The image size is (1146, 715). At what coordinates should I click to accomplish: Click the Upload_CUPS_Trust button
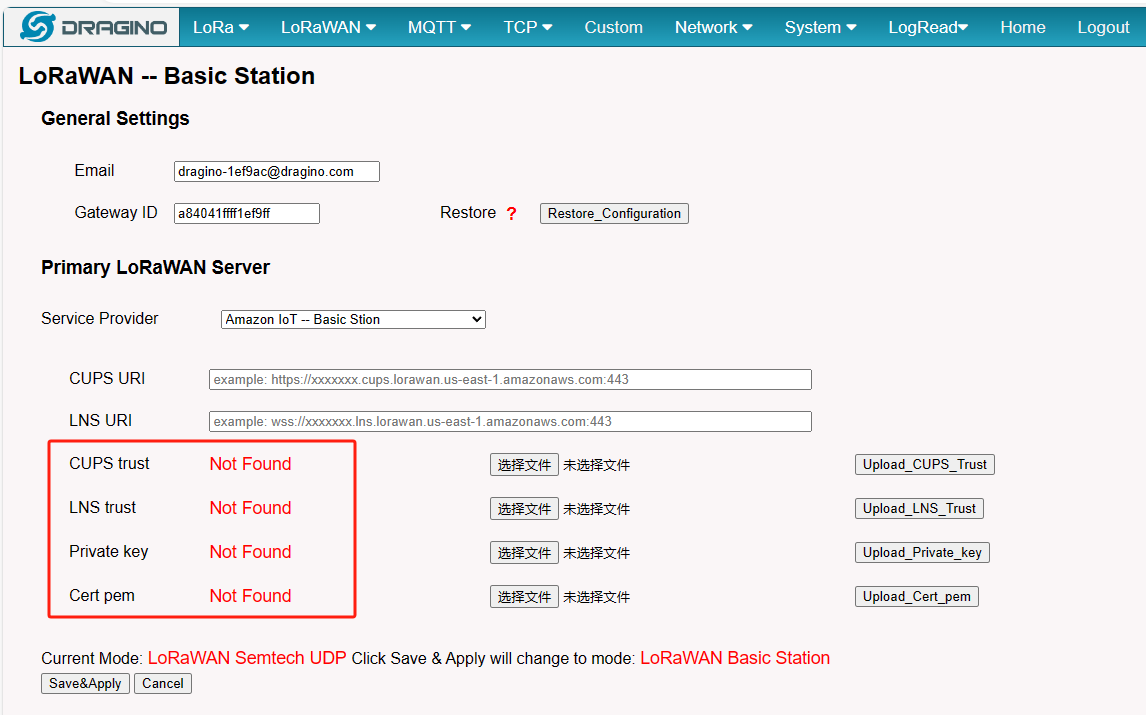pos(925,464)
